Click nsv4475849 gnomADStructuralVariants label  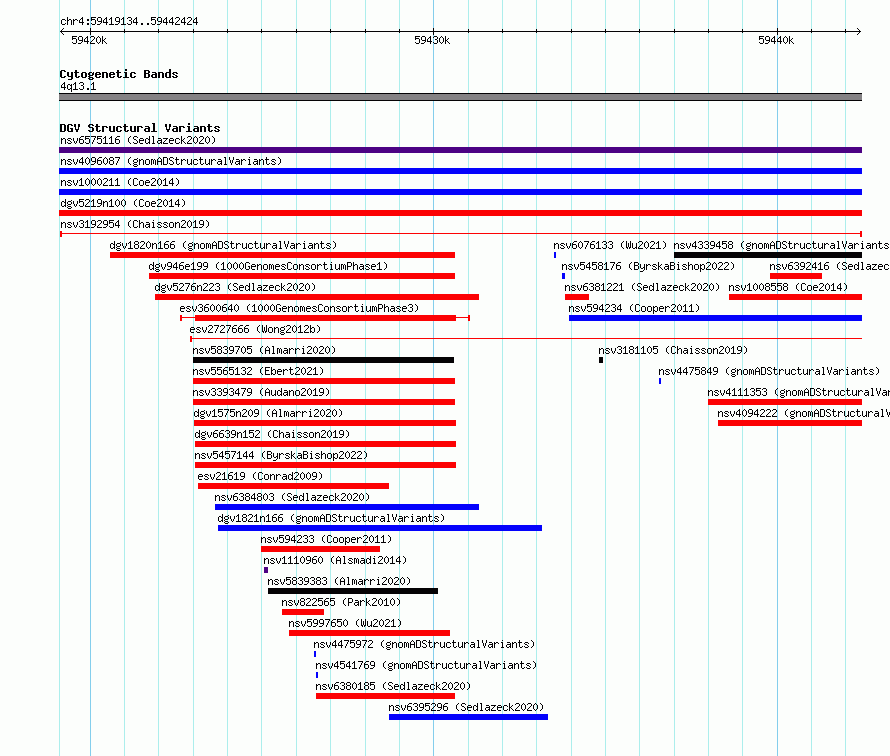click(769, 371)
